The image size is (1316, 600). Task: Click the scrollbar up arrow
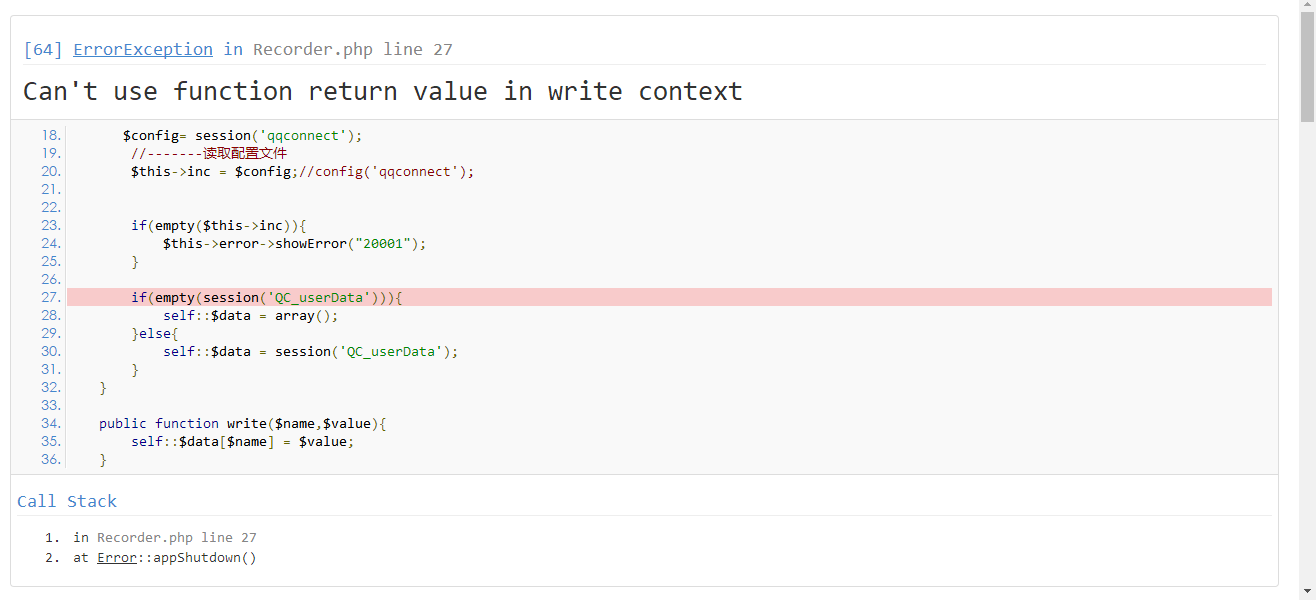coord(1306,7)
